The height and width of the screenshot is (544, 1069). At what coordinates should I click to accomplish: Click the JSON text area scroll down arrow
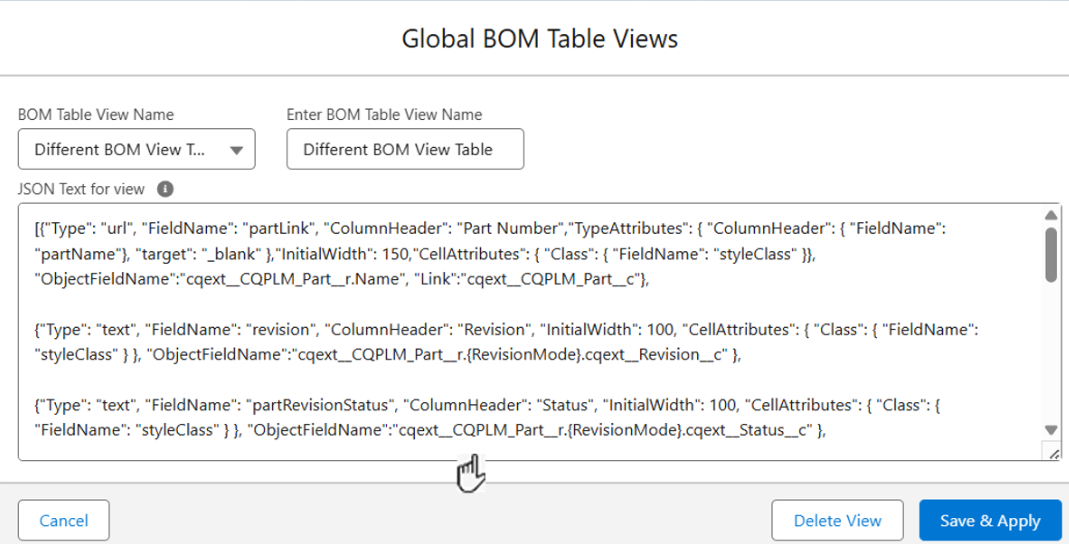point(1051,430)
